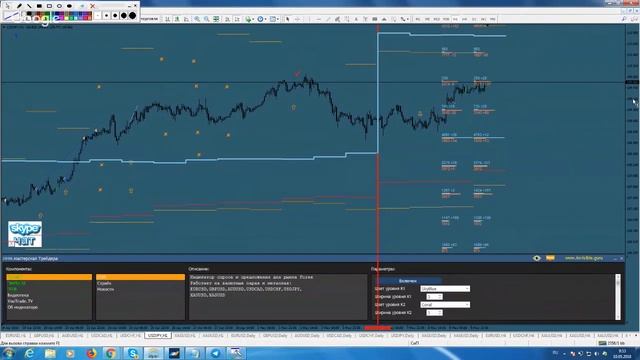The height and width of the screenshot is (360, 640).
Task: Open the SkyBlue level color dropdown
Action: click(x=445, y=289)
